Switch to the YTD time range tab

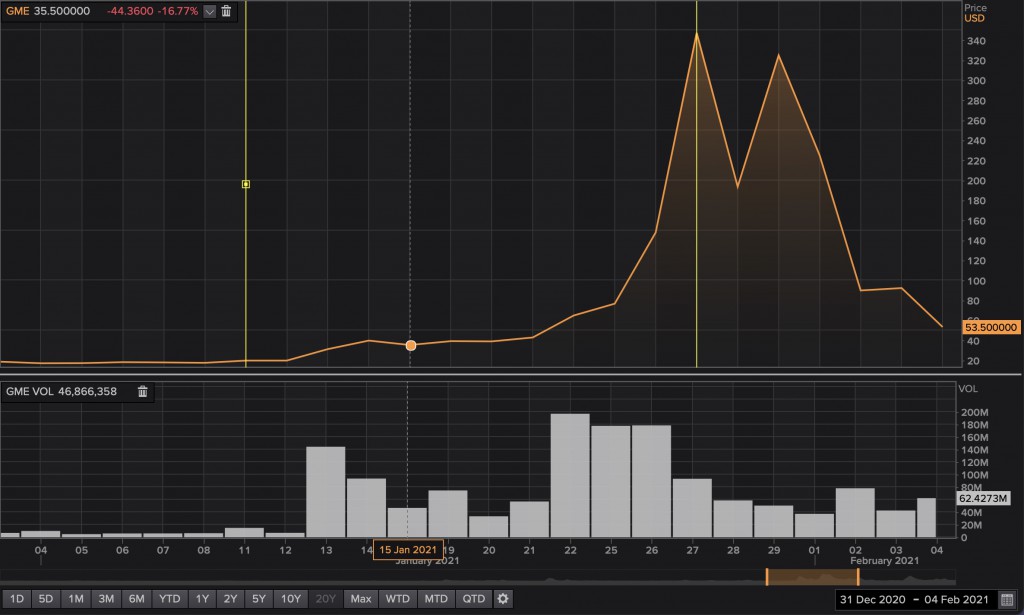[167, 598]
